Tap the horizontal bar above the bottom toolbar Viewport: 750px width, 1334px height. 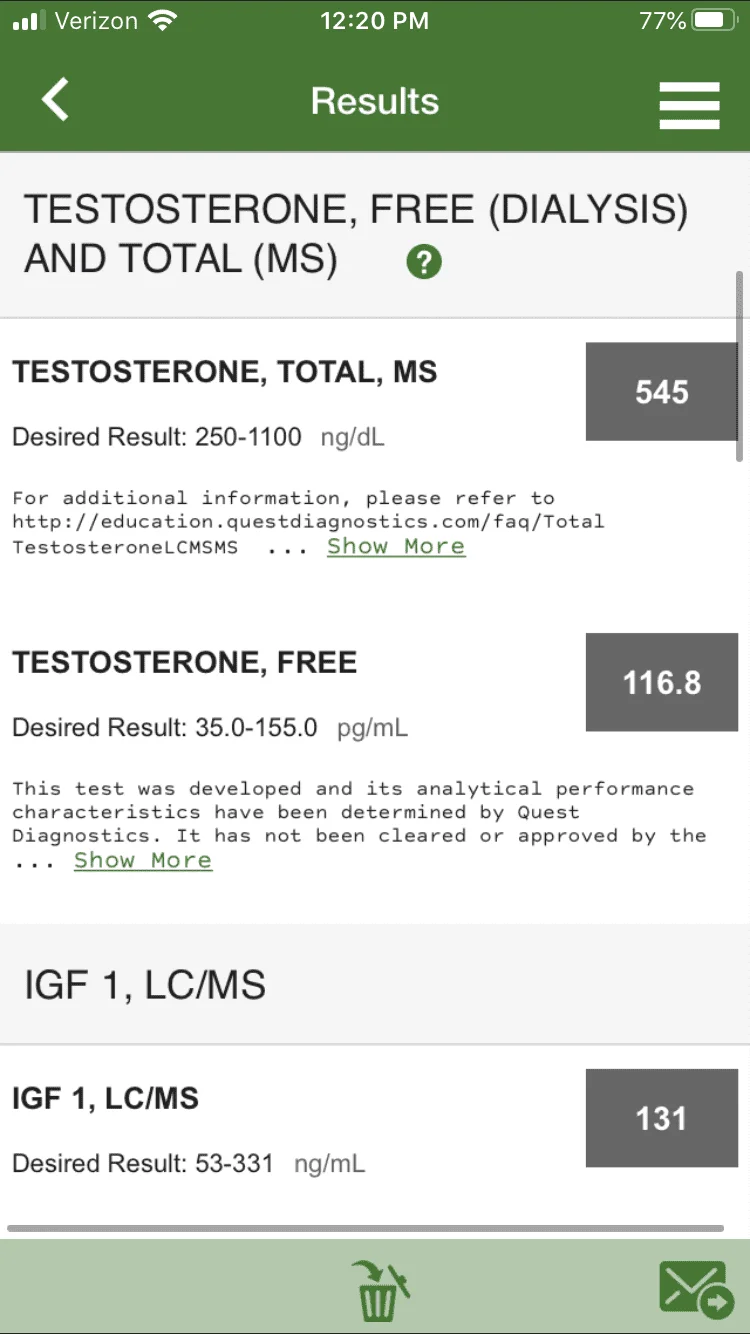365,1228
